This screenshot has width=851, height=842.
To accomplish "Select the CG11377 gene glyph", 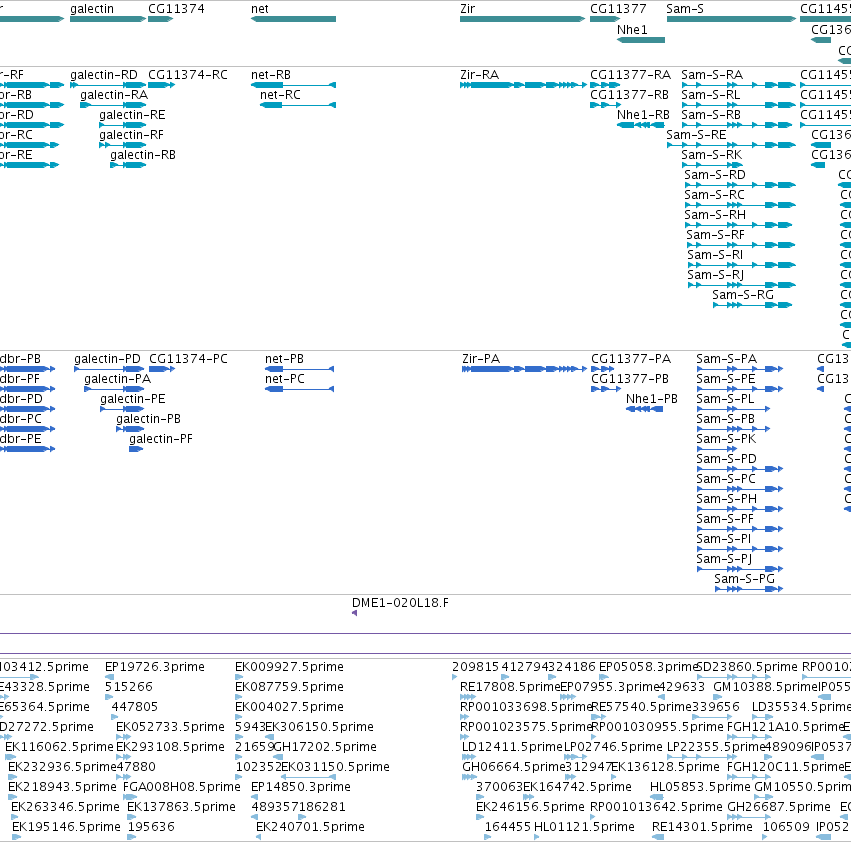I will (605, 19).
